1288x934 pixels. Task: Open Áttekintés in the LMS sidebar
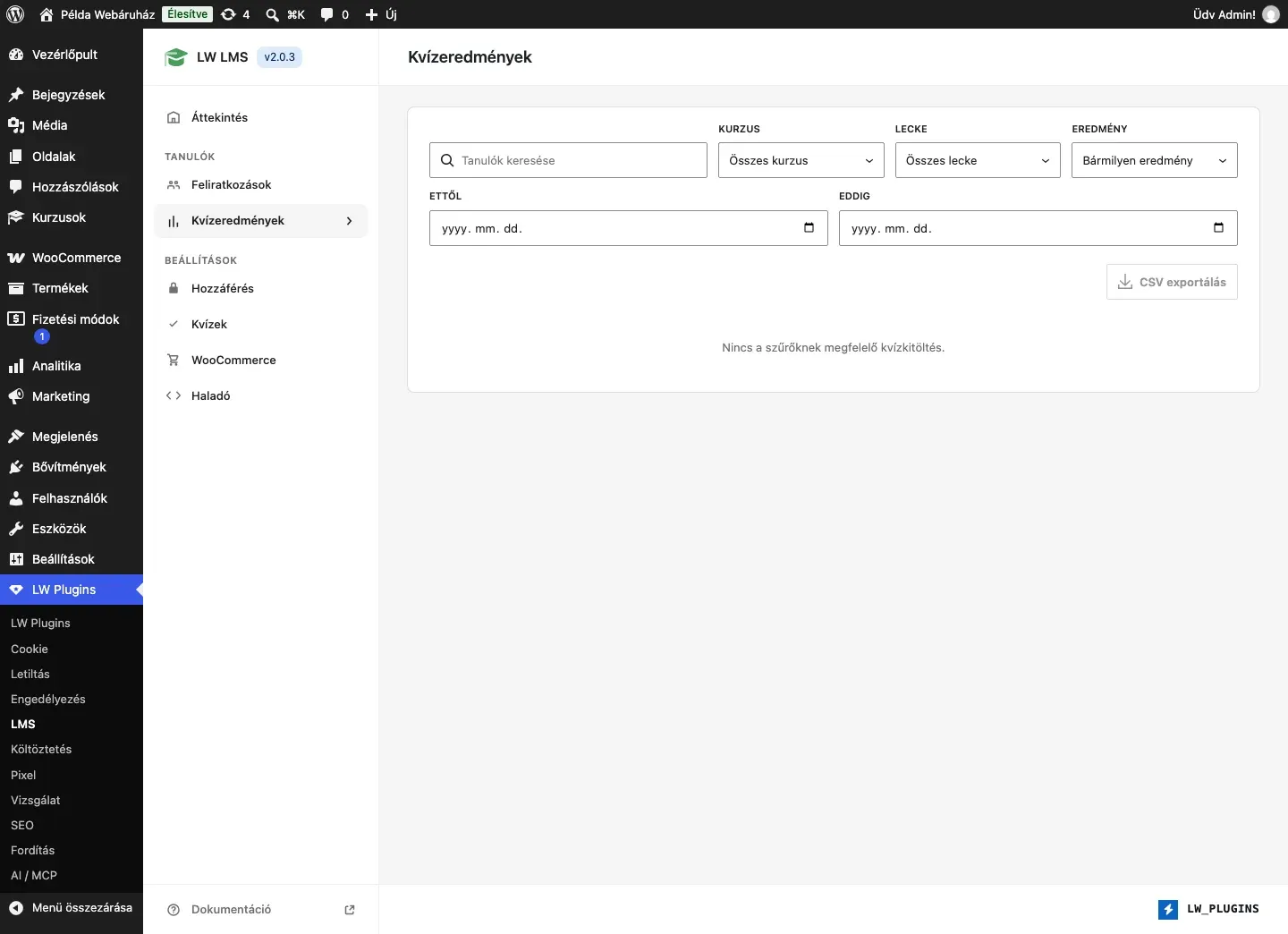click(261, 117)
